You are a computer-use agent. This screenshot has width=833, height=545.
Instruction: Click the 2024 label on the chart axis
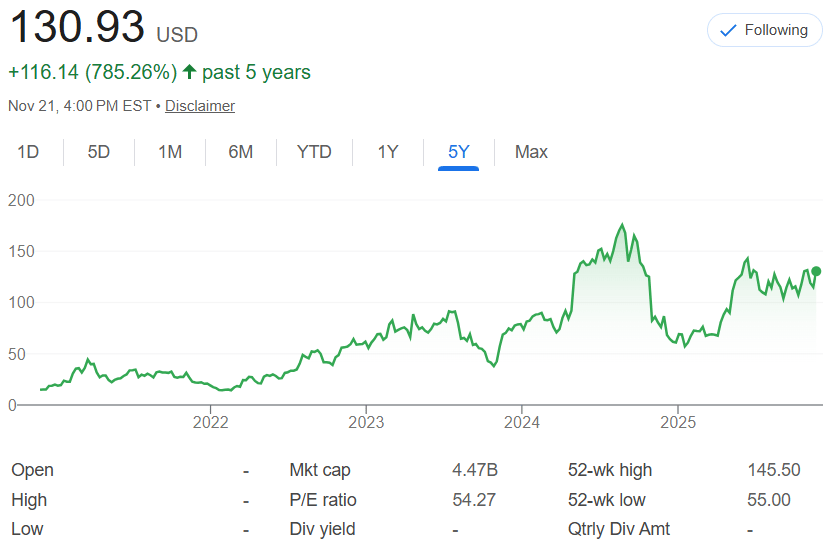[523, 421]
